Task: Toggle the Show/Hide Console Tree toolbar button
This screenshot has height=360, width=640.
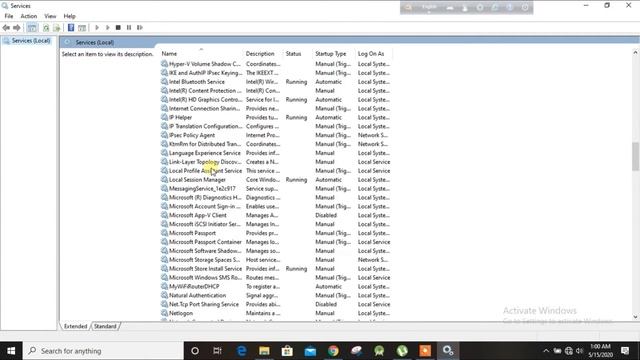Action: [32, 28]
